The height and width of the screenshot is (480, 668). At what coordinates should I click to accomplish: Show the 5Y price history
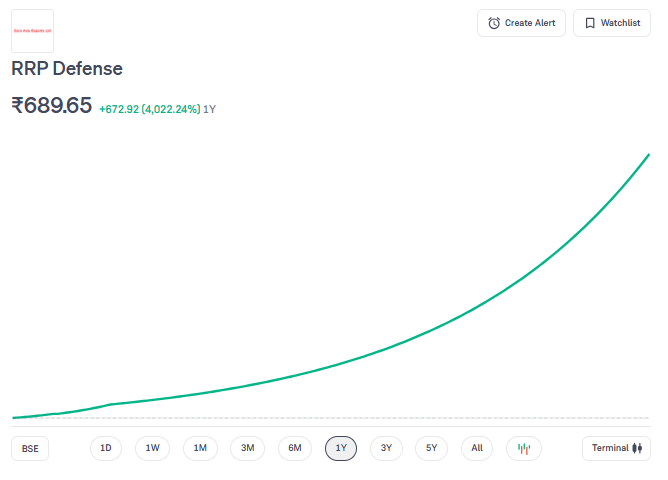431,448
